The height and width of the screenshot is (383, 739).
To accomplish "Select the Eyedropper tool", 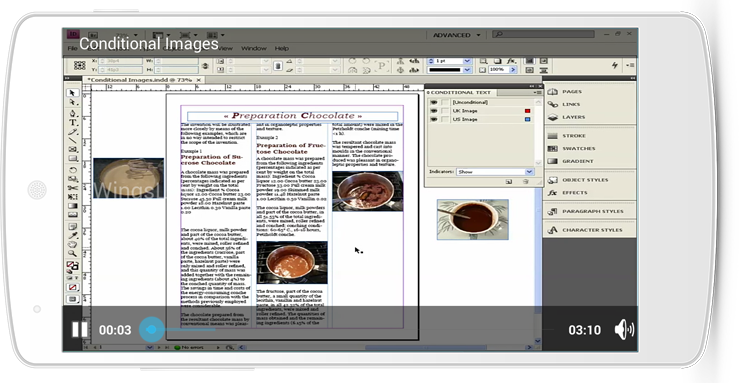I will [x=72, y=236].
